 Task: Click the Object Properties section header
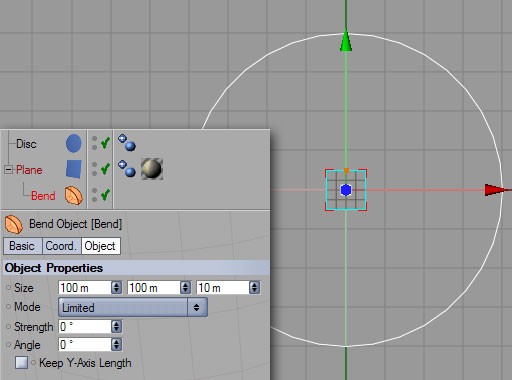pos(136,268)
